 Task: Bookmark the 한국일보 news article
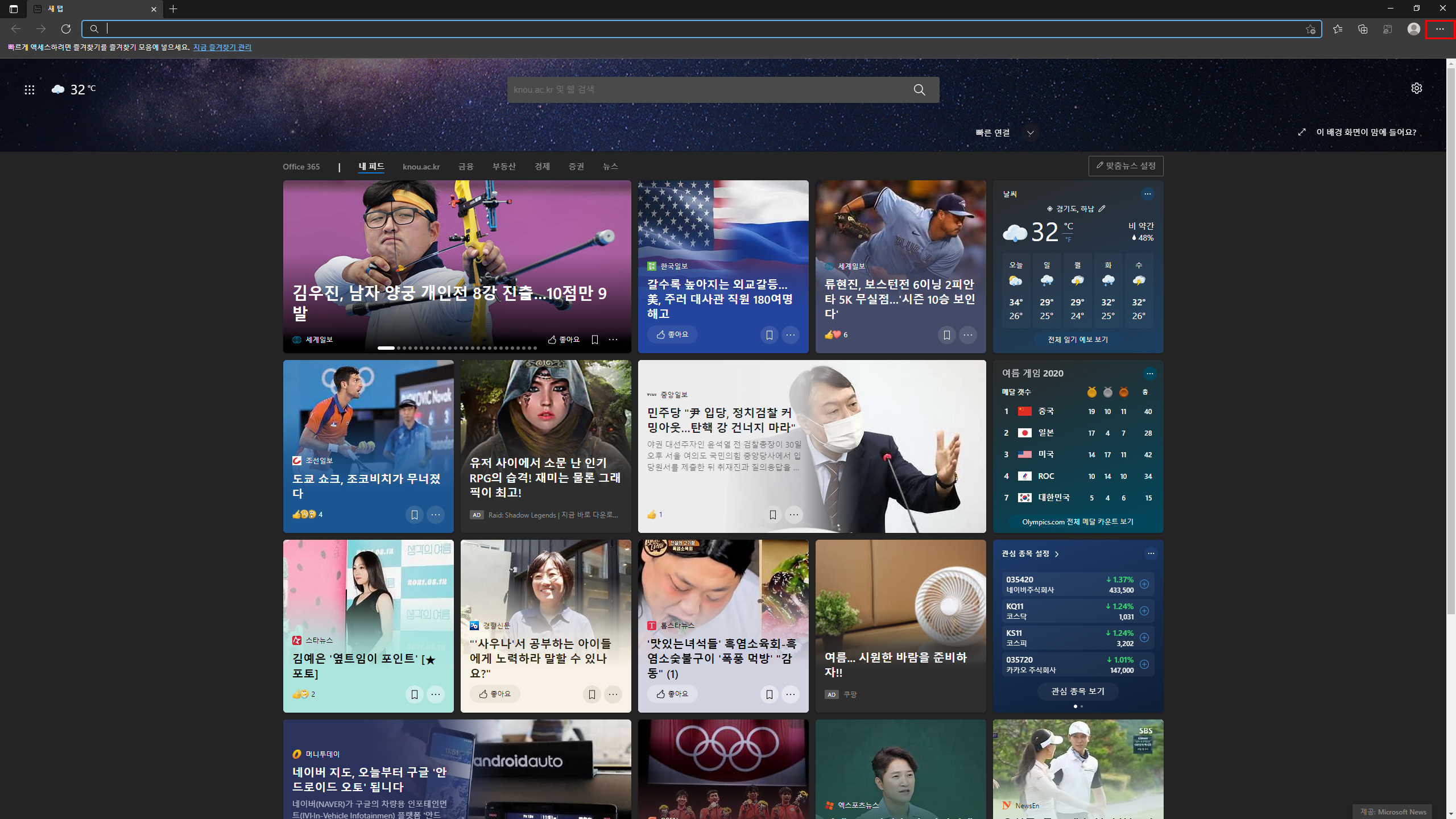(x=769, y=335)
